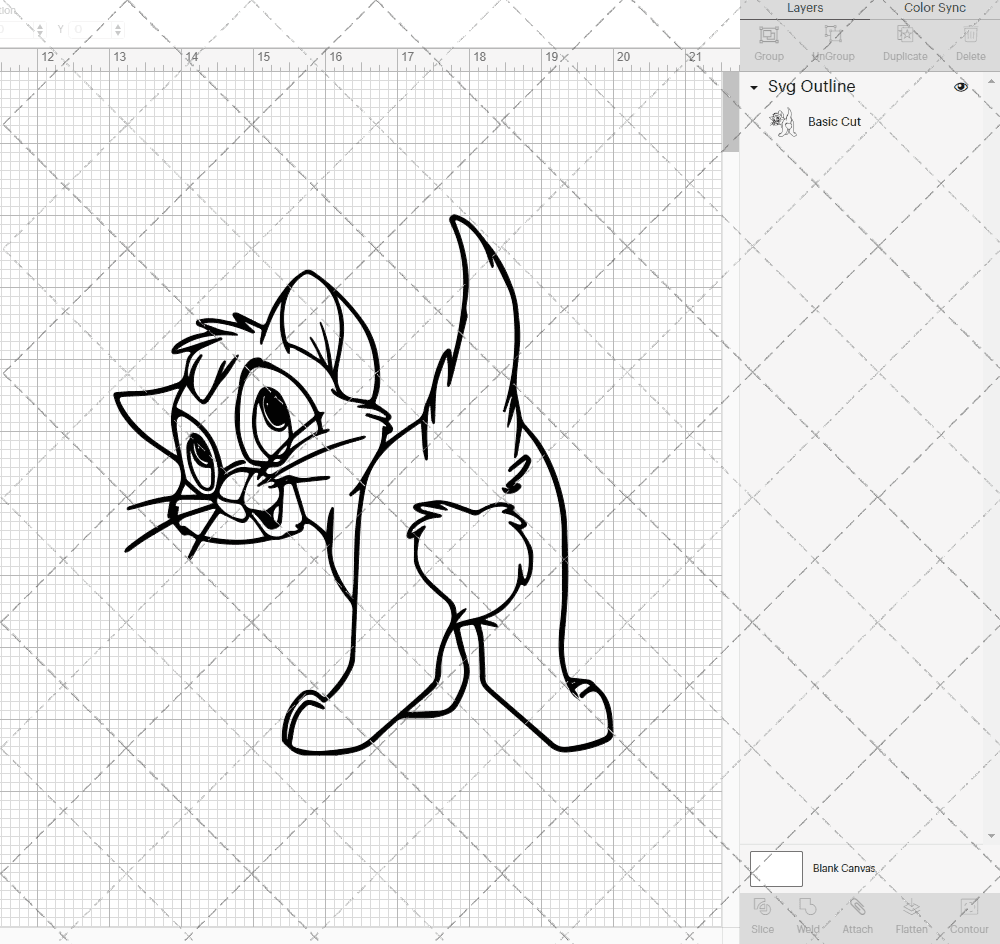Select the Basic Cut layer thumbnail
The width and height of the screenshot is (1000, 944).
pyautogui.click(x=783, y=122)
